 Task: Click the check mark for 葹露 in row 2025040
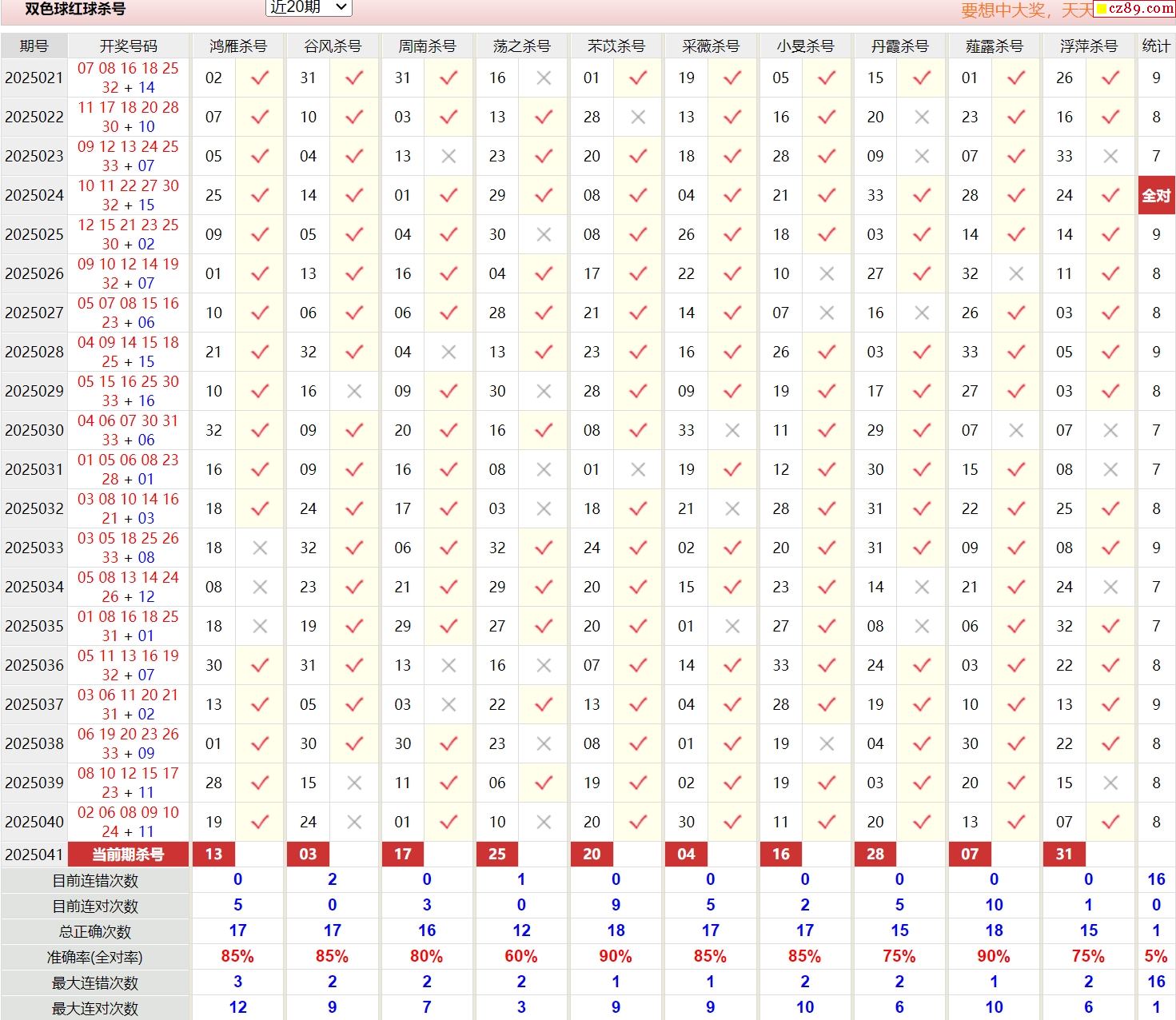(1016, 822)
